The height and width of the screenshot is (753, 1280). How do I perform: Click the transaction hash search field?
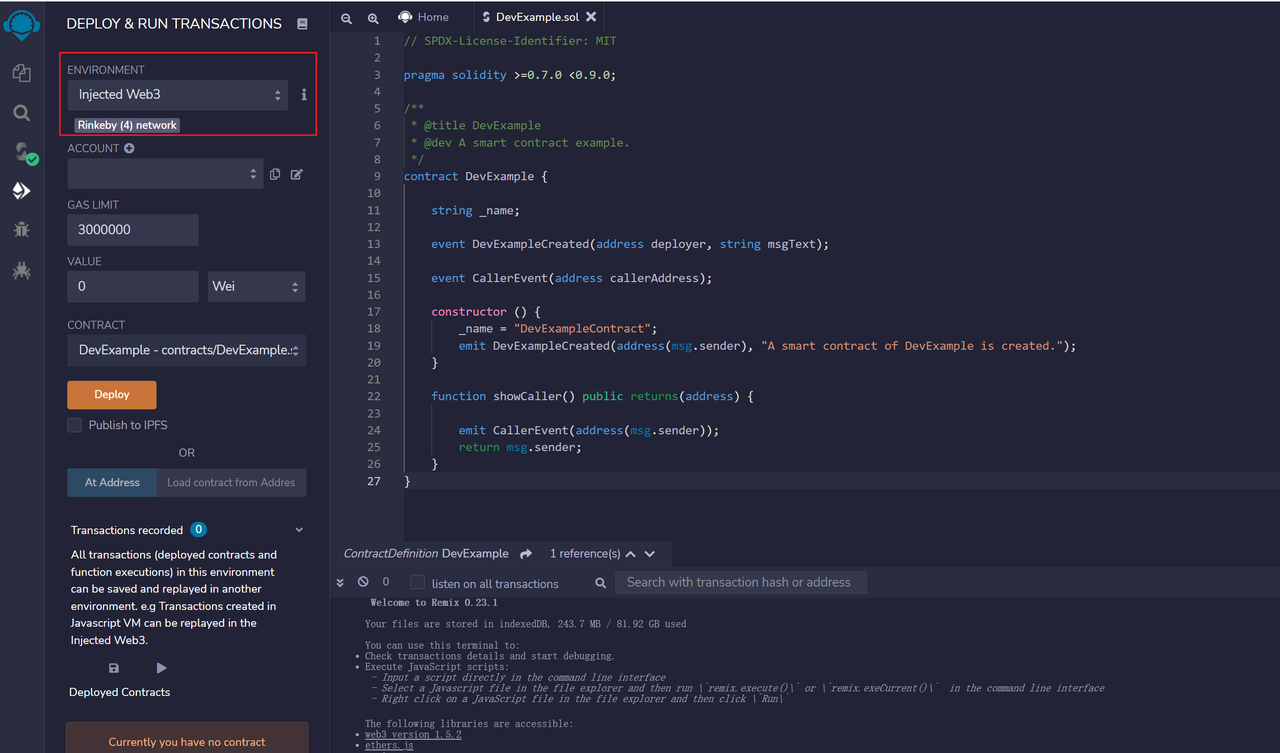740,582
